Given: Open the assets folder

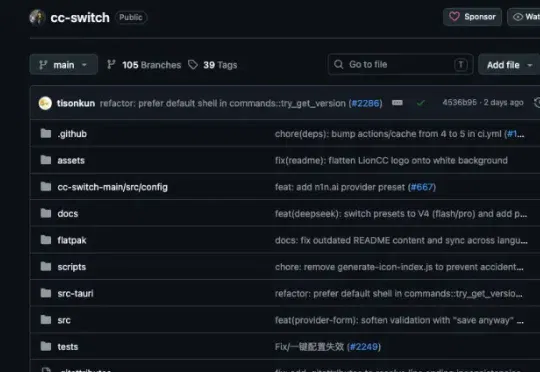Looking at the screenshot, I should pos(71,161).
